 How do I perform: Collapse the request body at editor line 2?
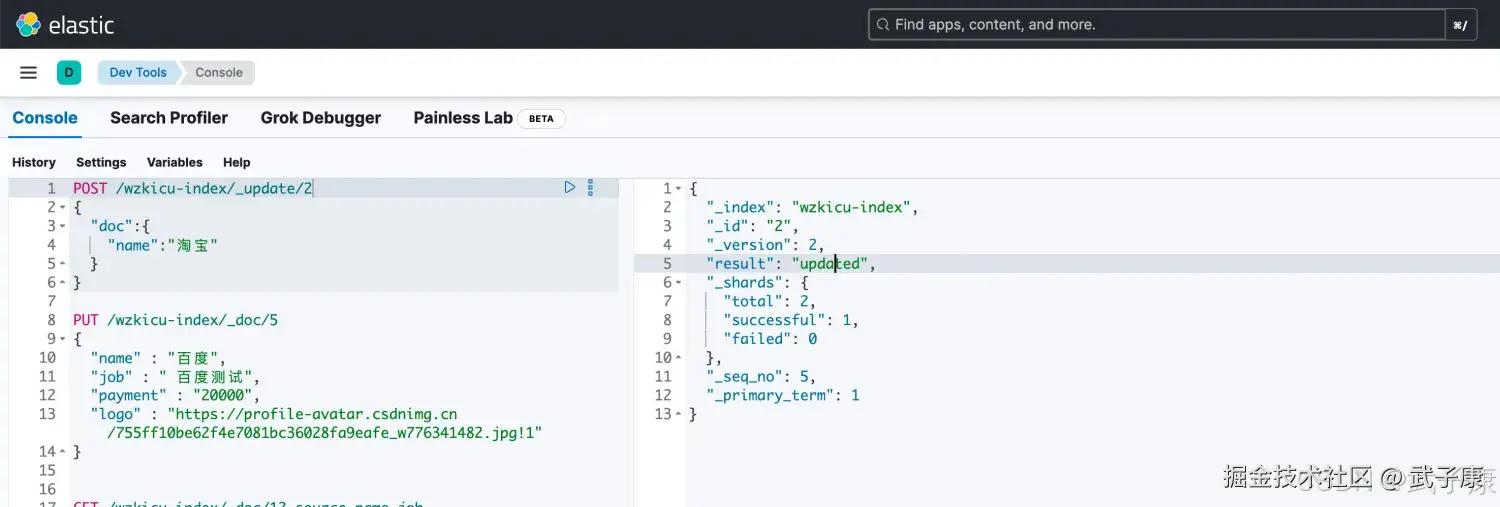click(62, 207)
